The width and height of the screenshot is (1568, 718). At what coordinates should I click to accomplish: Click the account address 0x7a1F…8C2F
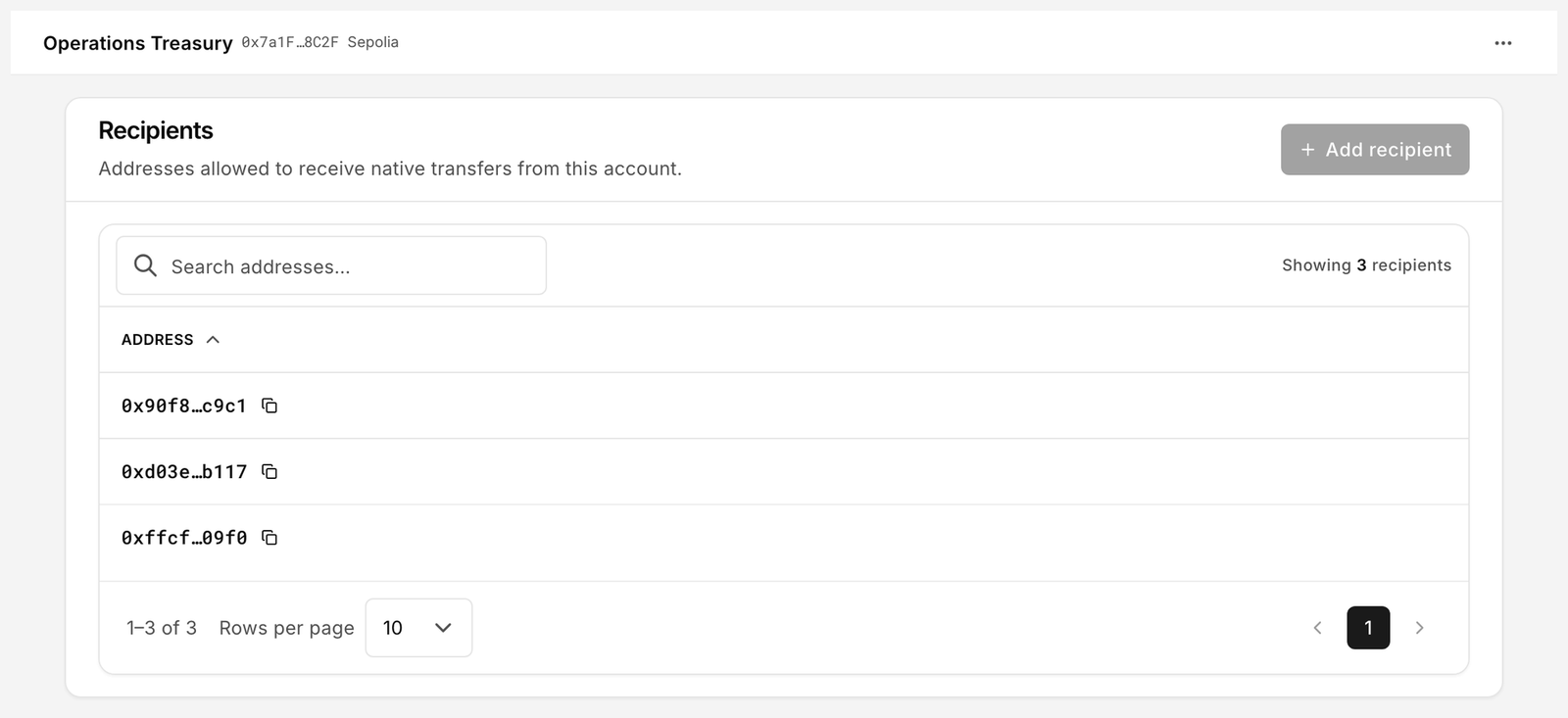[290, 42]
